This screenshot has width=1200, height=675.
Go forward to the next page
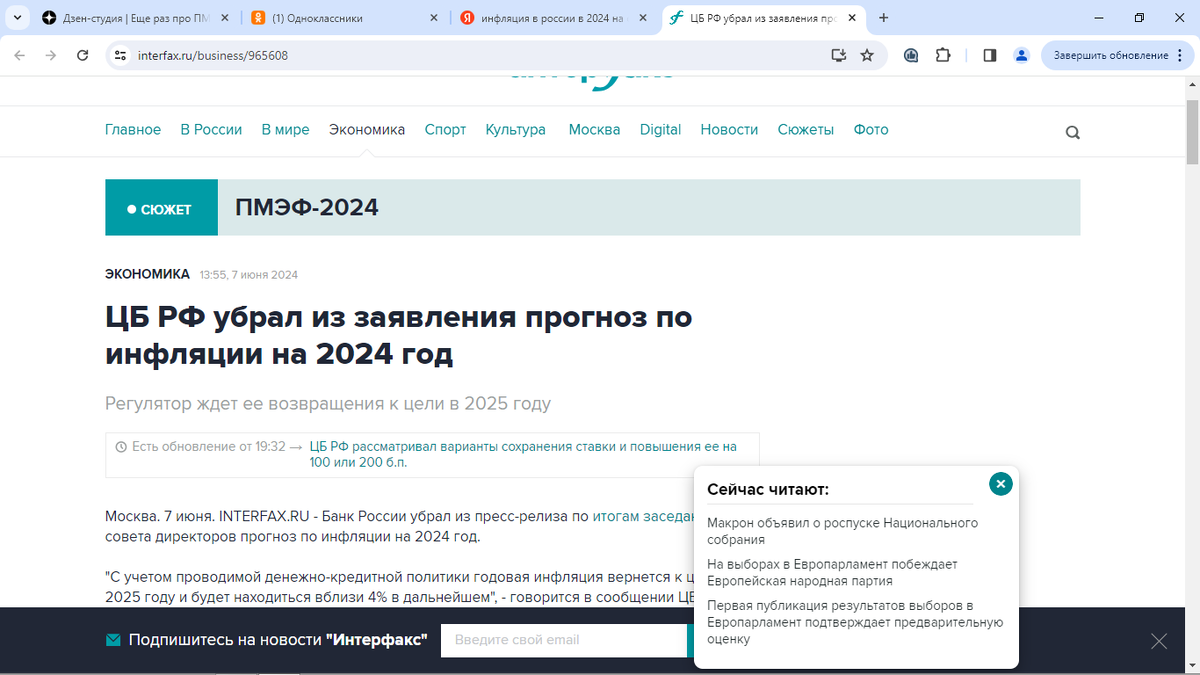51,55
